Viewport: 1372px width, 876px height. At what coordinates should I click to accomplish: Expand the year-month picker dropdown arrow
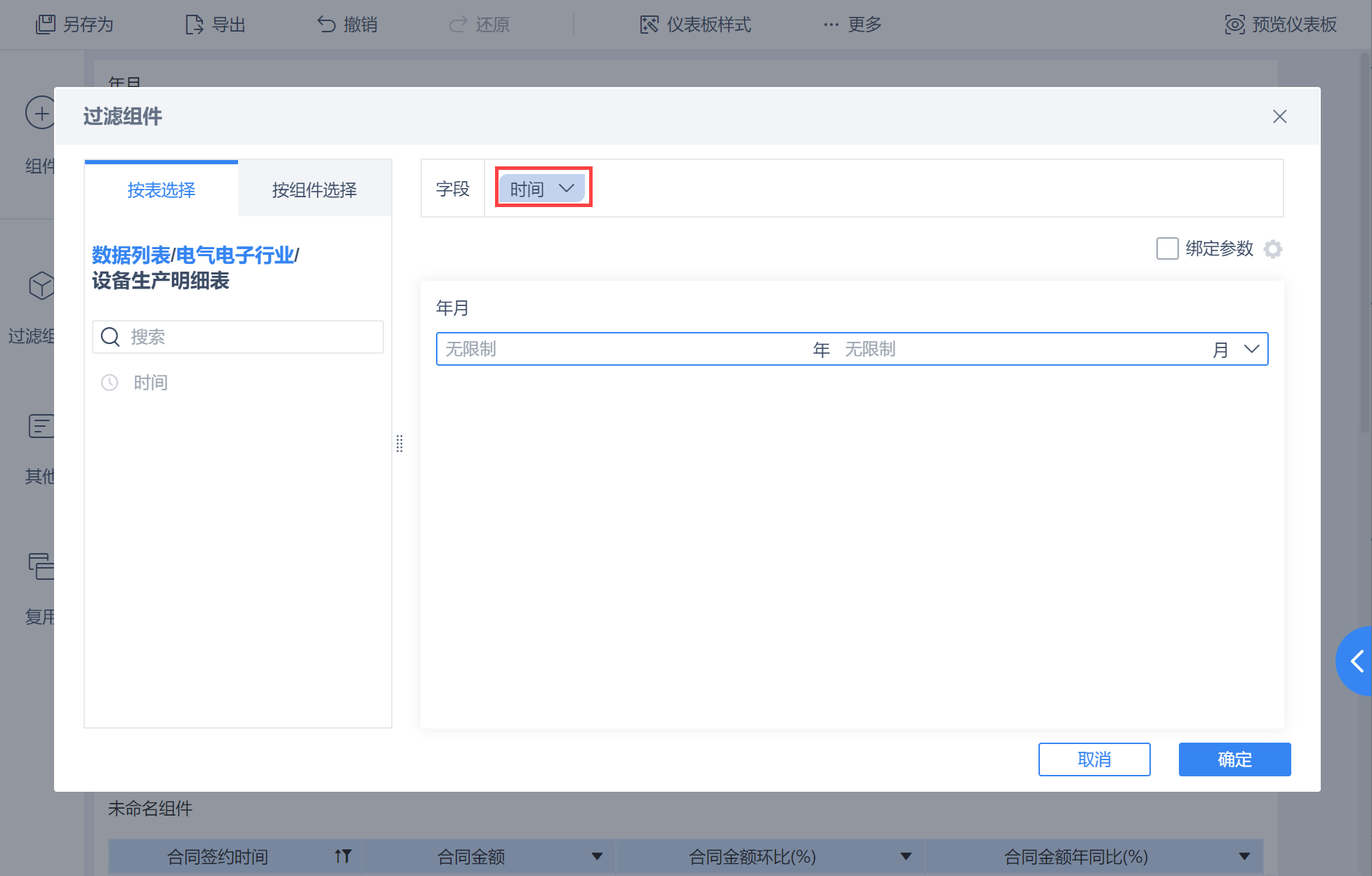click(1251, 349)
